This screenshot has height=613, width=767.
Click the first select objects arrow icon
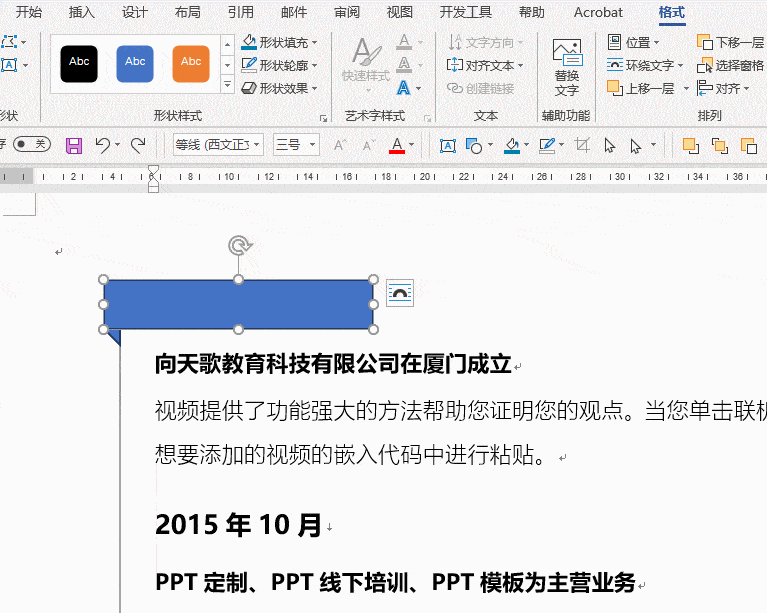tap(609, 145)
